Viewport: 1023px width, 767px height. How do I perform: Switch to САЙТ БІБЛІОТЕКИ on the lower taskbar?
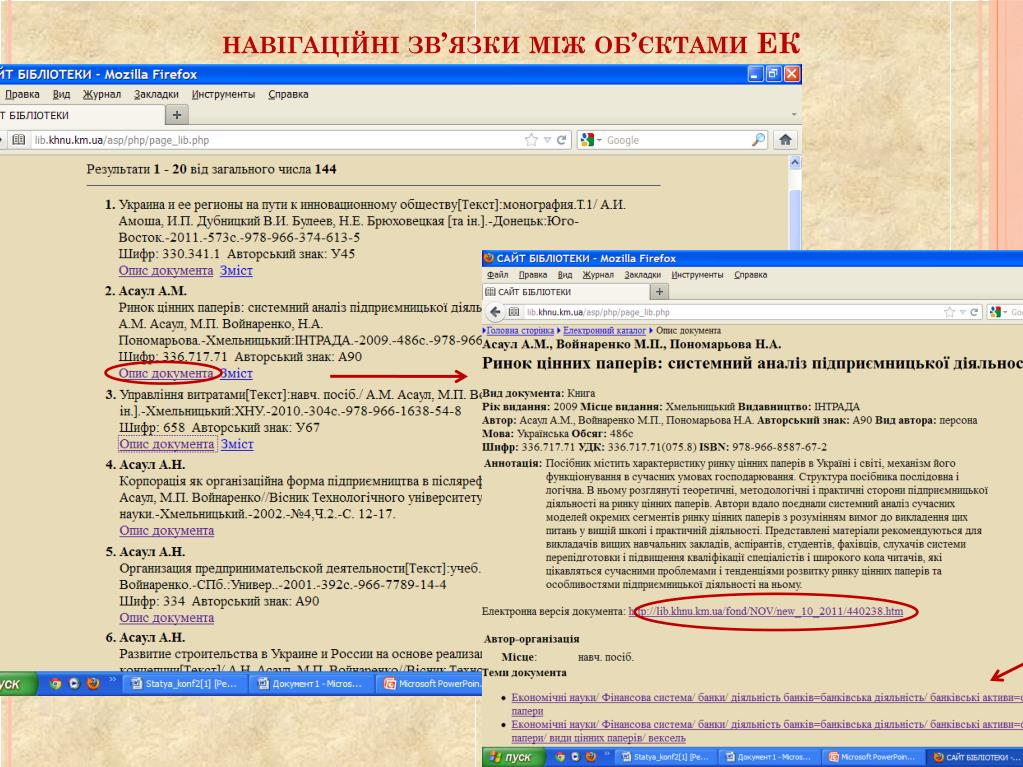[975, 757]
